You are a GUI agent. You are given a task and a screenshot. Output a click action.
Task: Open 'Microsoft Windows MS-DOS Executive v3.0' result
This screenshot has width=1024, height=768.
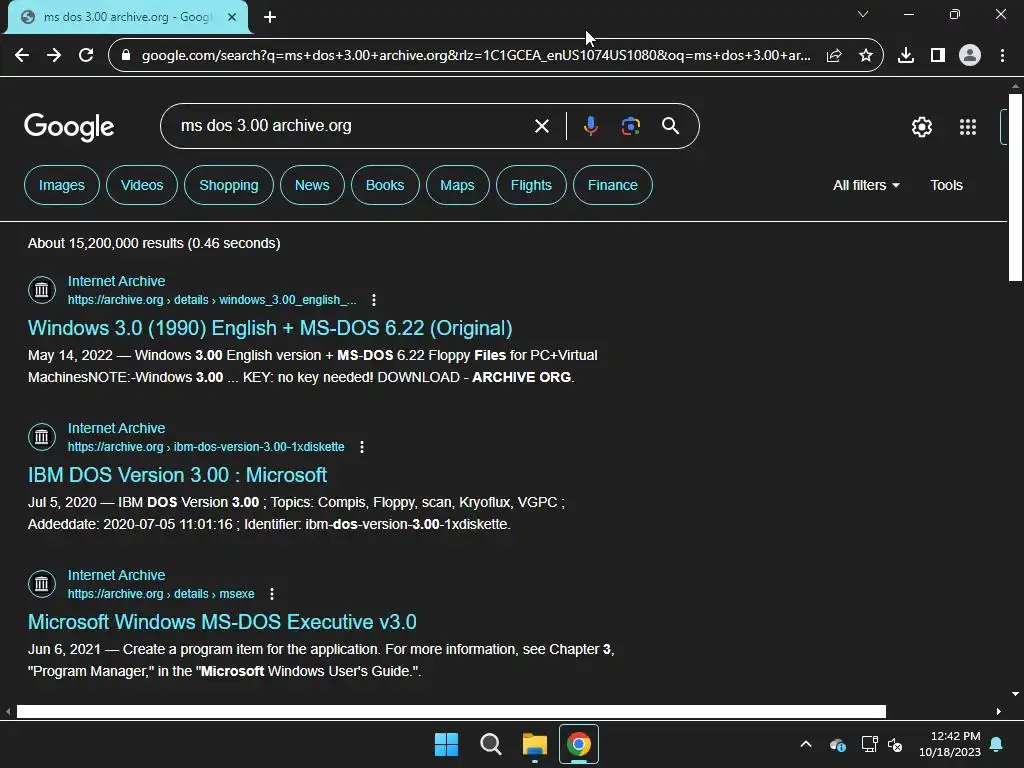coord(222,622)
